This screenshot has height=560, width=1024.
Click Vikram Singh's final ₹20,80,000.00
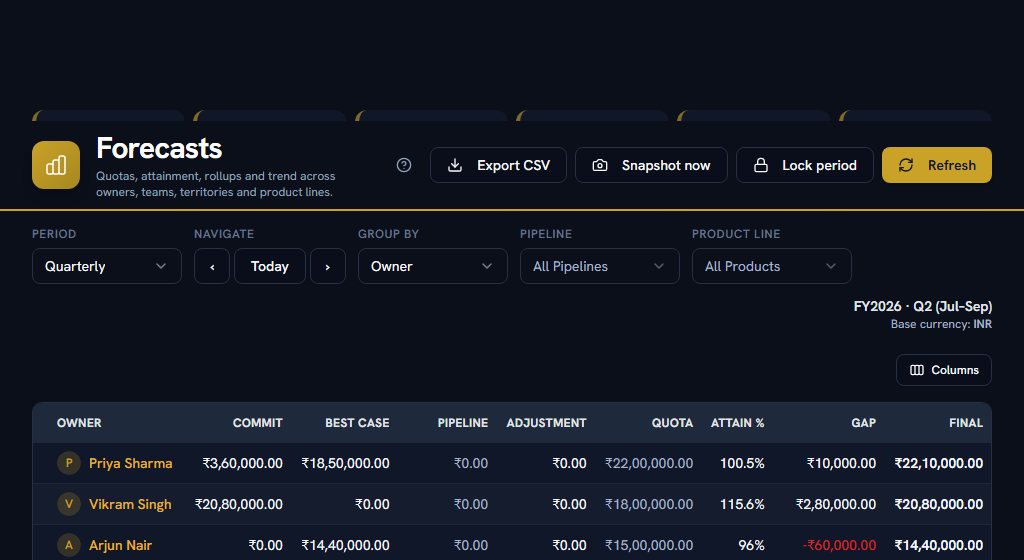pyautogui.click(x=938, y=505)
